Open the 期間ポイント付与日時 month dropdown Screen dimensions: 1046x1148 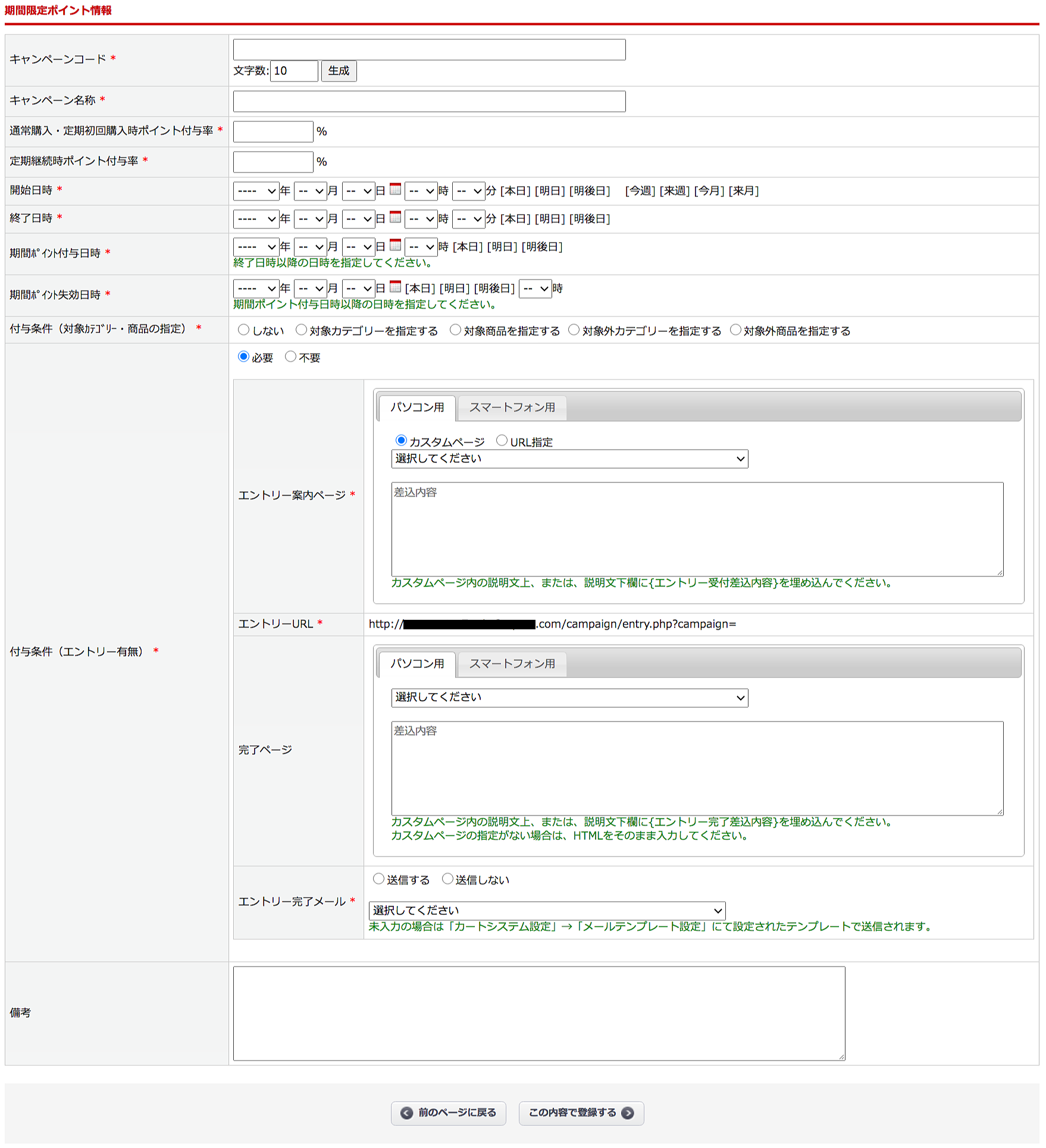(x=310, y=247)
